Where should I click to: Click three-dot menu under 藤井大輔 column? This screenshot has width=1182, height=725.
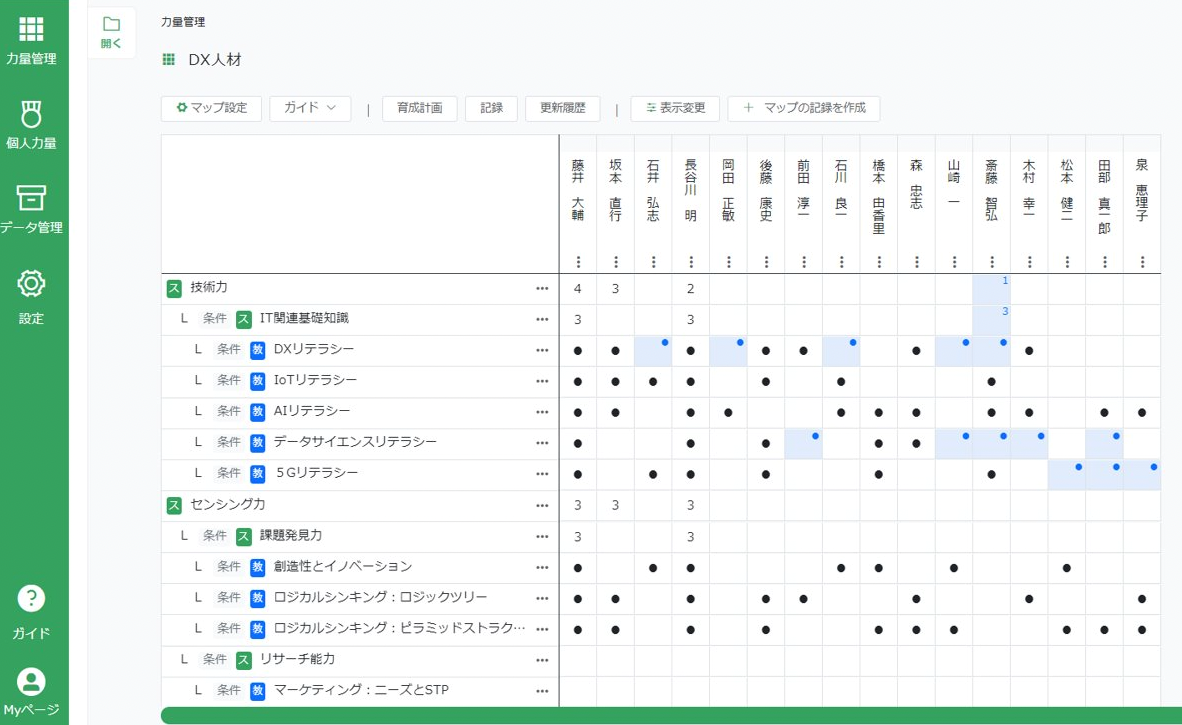click(578, 262)
